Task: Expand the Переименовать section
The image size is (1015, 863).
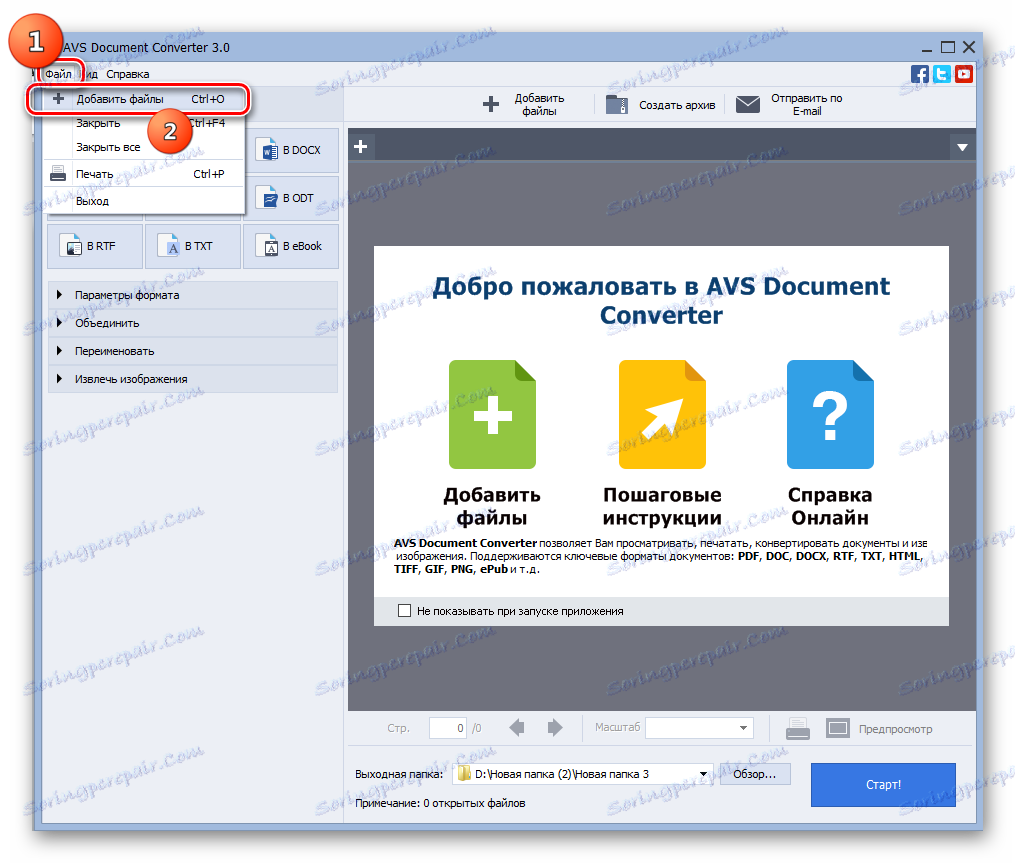Action: pos(193,351)
